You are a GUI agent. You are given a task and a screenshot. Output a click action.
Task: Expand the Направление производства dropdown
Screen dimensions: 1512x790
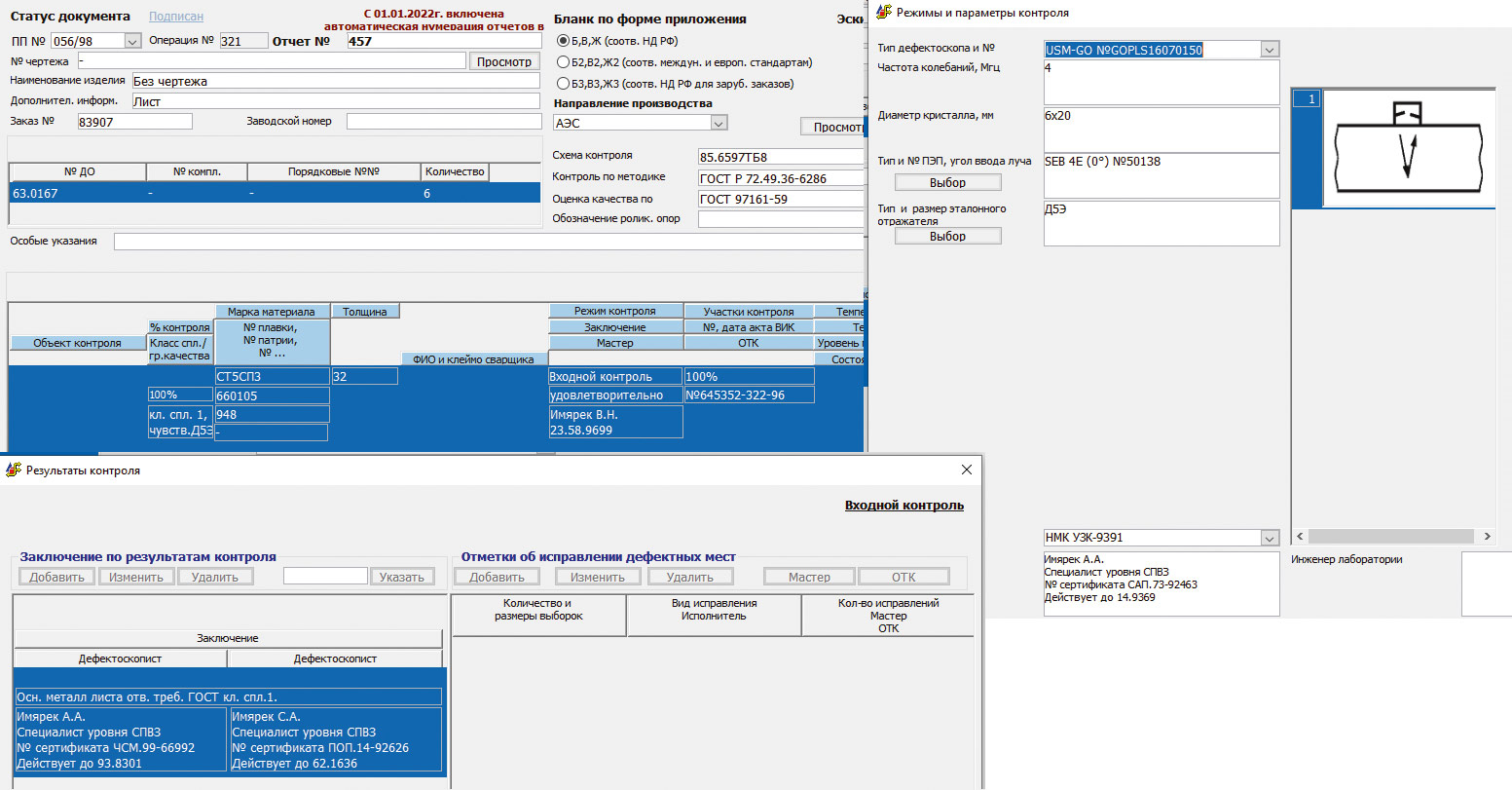pos(719,123)
